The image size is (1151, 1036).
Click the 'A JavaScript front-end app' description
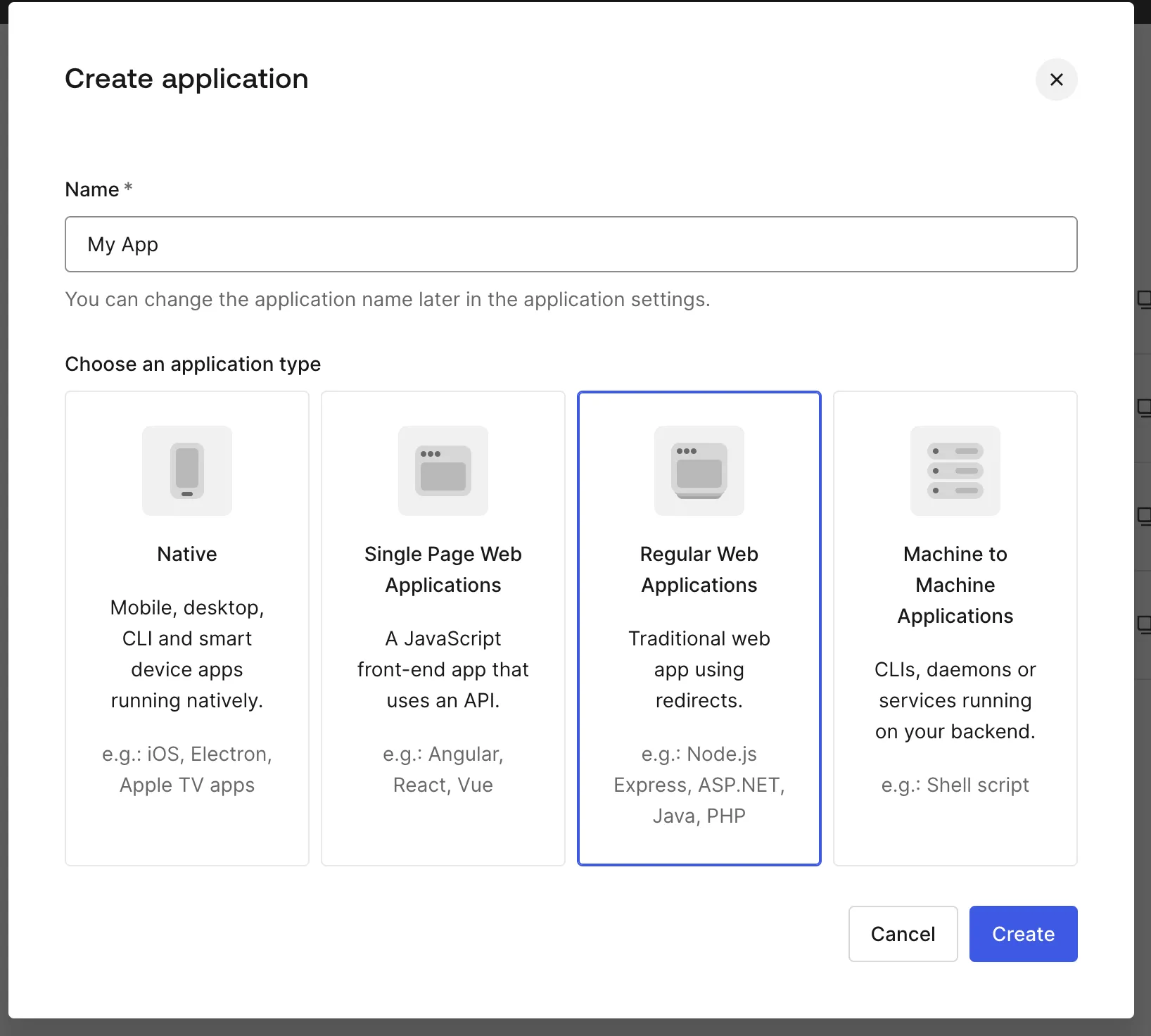pyautogui.click(x=443, y=669)
